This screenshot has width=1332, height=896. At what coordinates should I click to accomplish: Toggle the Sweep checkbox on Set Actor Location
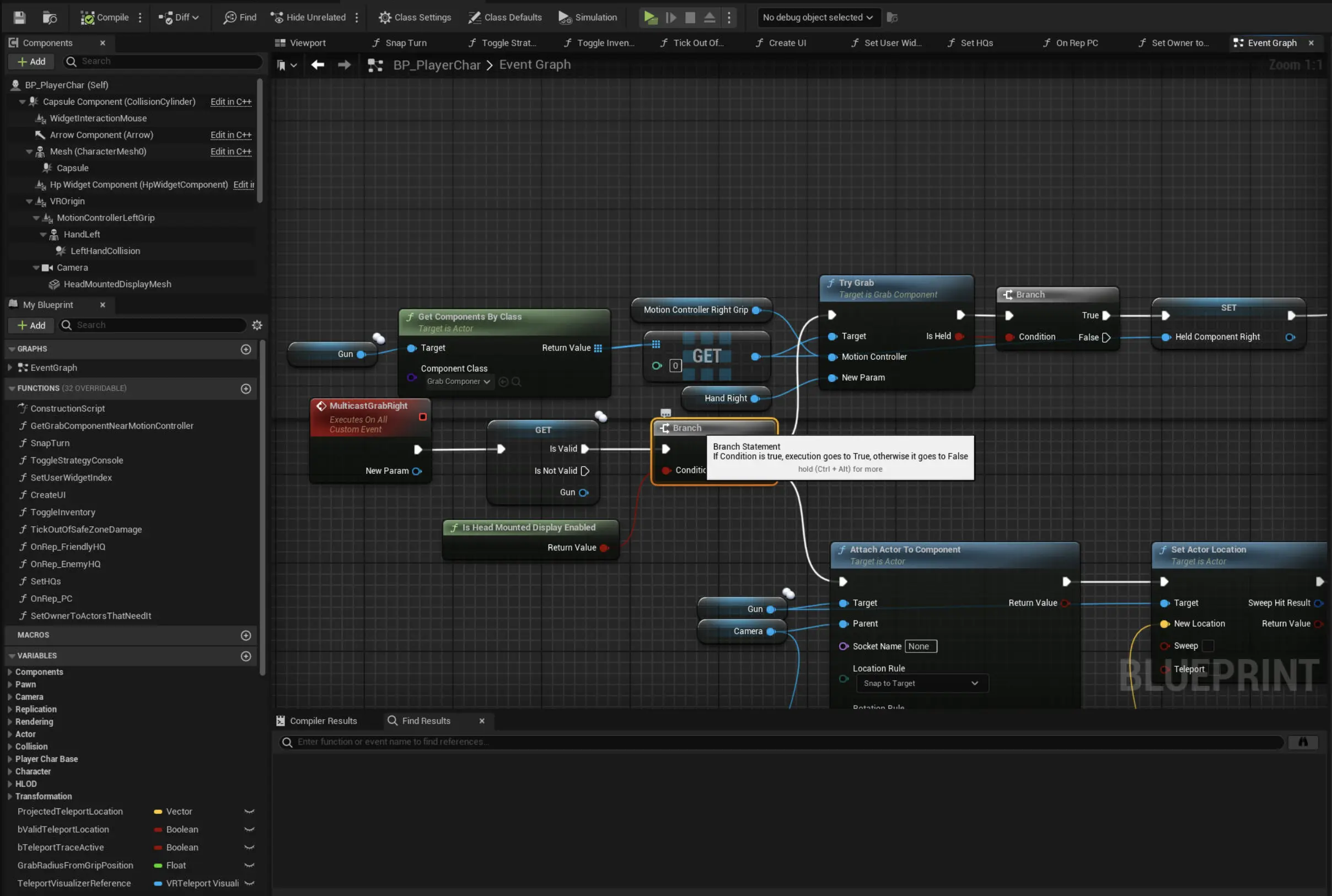[x=1208, y=646]
